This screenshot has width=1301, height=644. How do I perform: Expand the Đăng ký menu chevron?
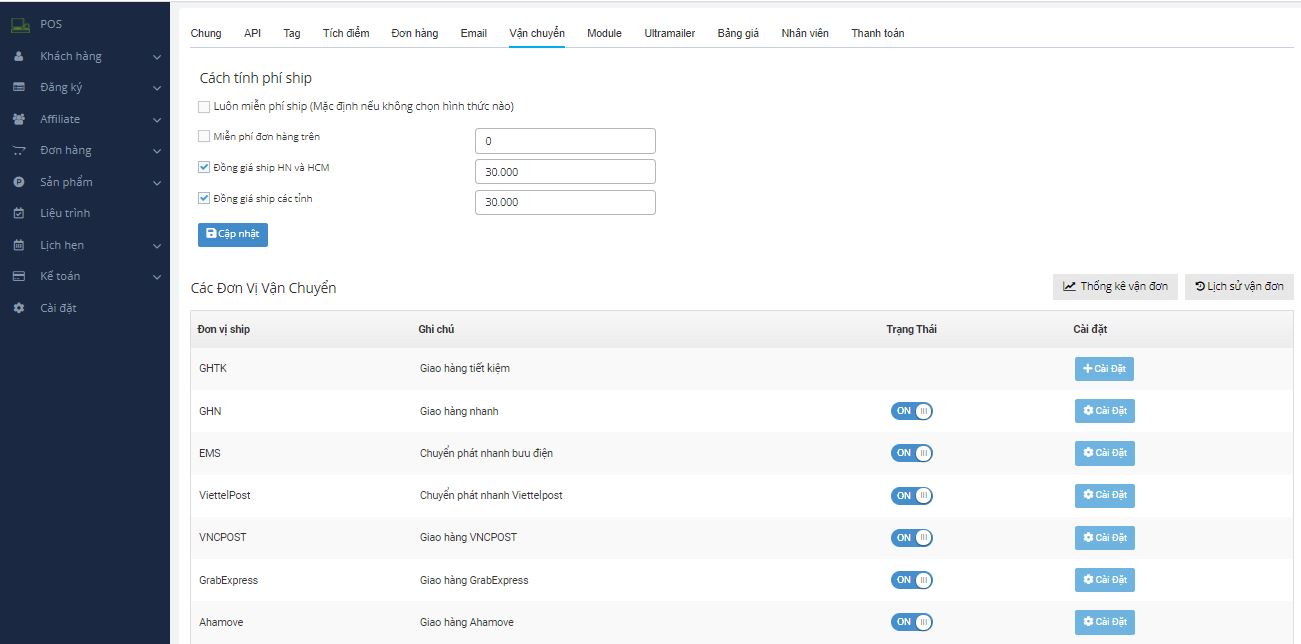point(157,88)
